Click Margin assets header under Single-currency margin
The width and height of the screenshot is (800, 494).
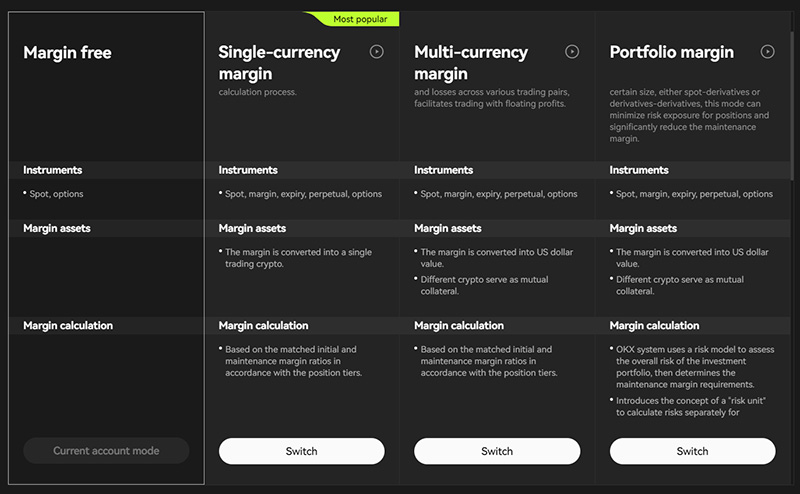[252, 229]
